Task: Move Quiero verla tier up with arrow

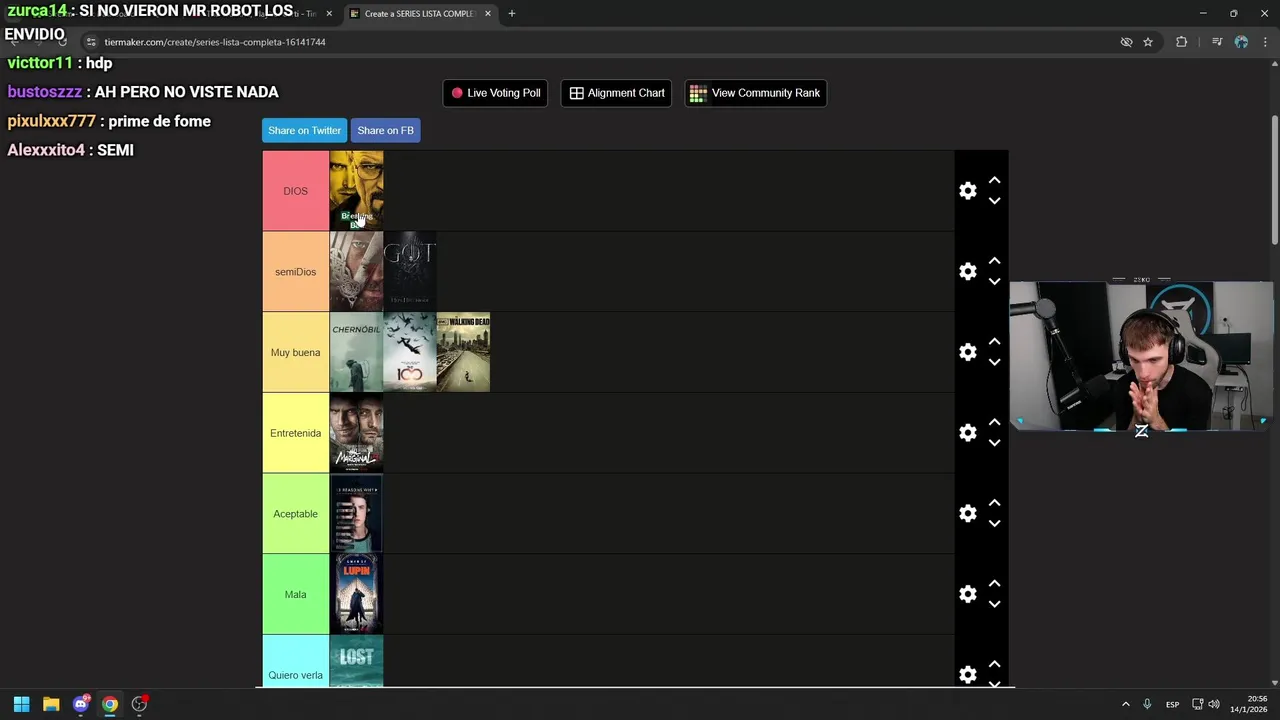Action: click(994, 665)
